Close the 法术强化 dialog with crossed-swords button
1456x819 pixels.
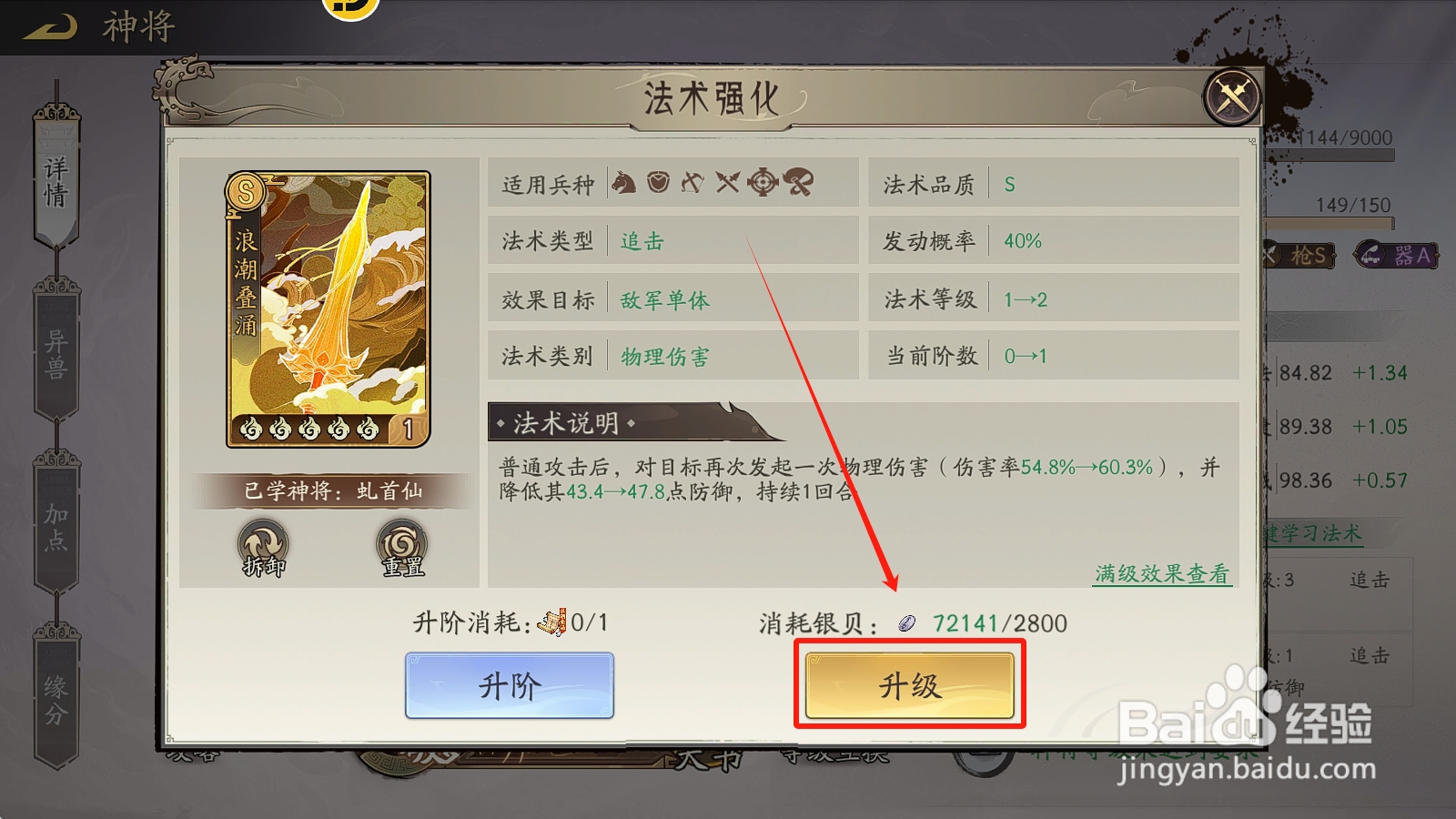(x=1232, y=96)
